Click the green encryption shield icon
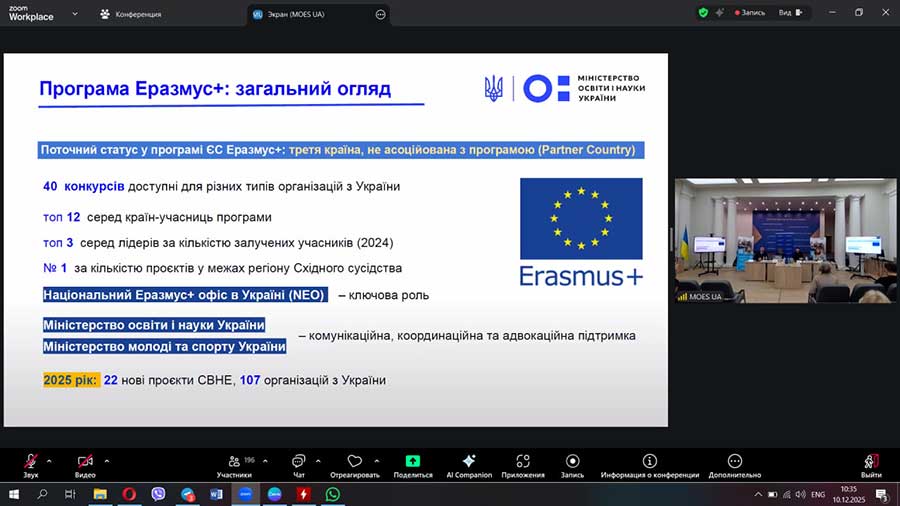The image size is (900, 506). tap(703, 13)
